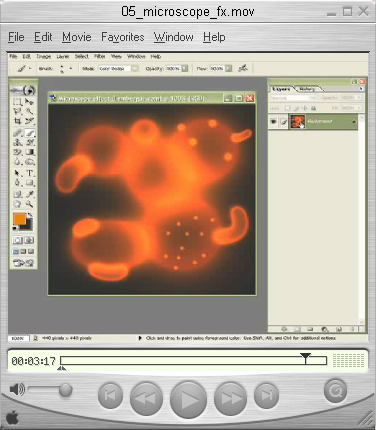Open the tool preset picker arrow
Viewport: 376px width, 430px height.
pyautogui.click(x=30, y=69)
